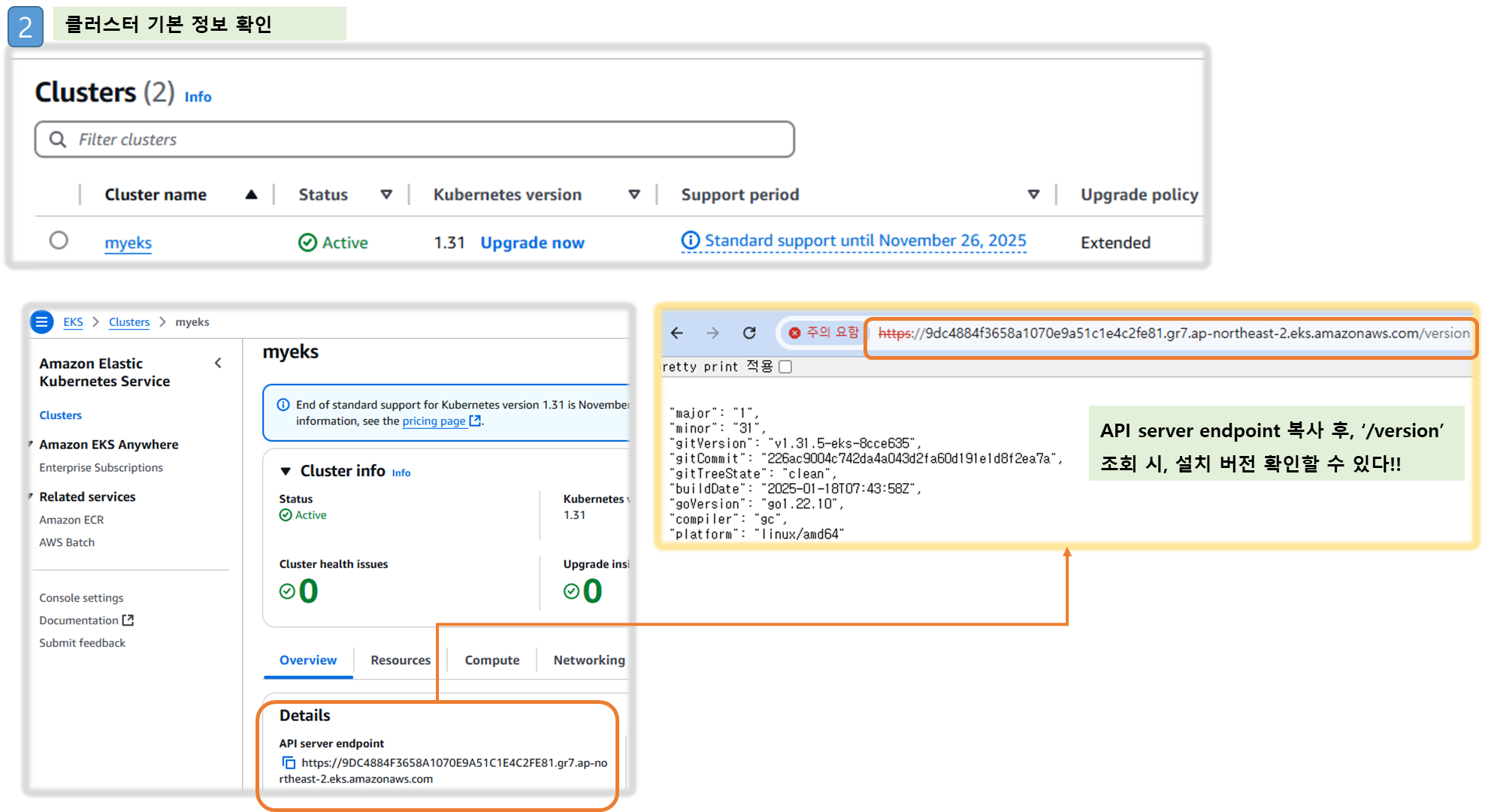Screen dimensions: 1485x812
Task: Collapse the EKS sidebar with the chevron
Action: (218, 364)
